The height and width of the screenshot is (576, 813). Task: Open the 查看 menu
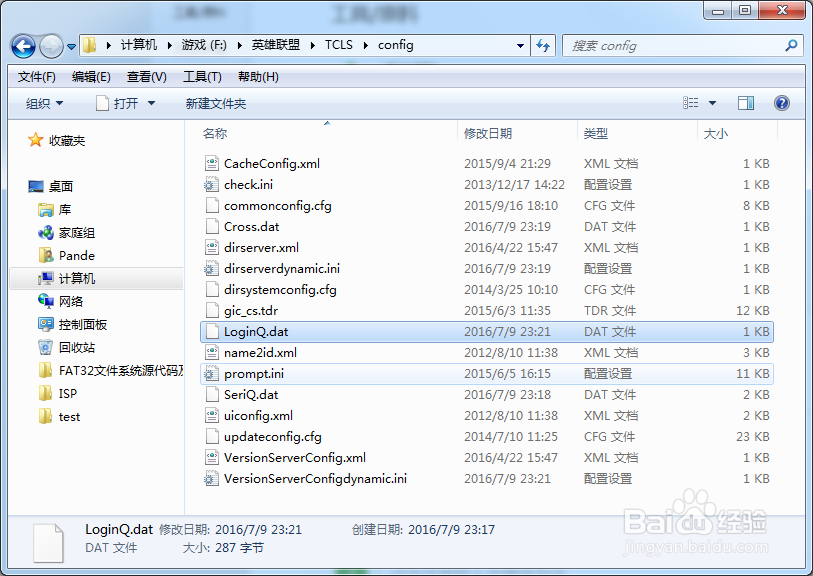144,76
